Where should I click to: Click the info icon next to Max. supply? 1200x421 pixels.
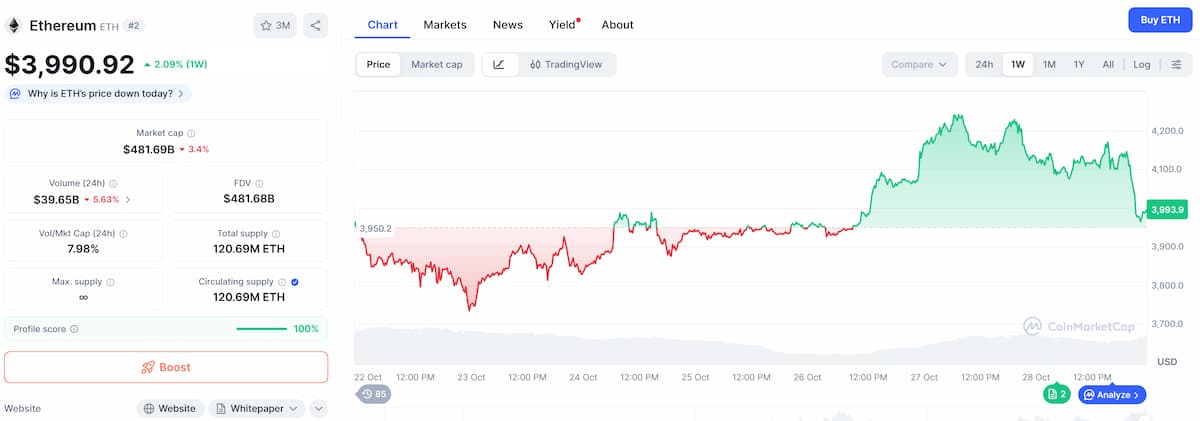(x=109, y=283)
